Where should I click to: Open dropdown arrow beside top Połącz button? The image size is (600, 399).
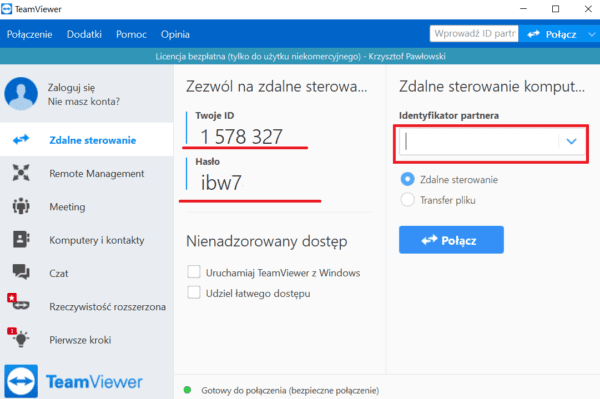click(x=592, y=34)
